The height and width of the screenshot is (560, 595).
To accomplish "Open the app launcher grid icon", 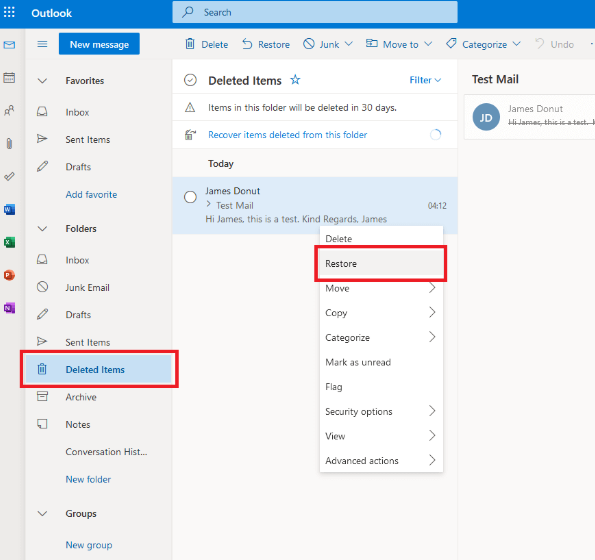I will click(9, 12).
